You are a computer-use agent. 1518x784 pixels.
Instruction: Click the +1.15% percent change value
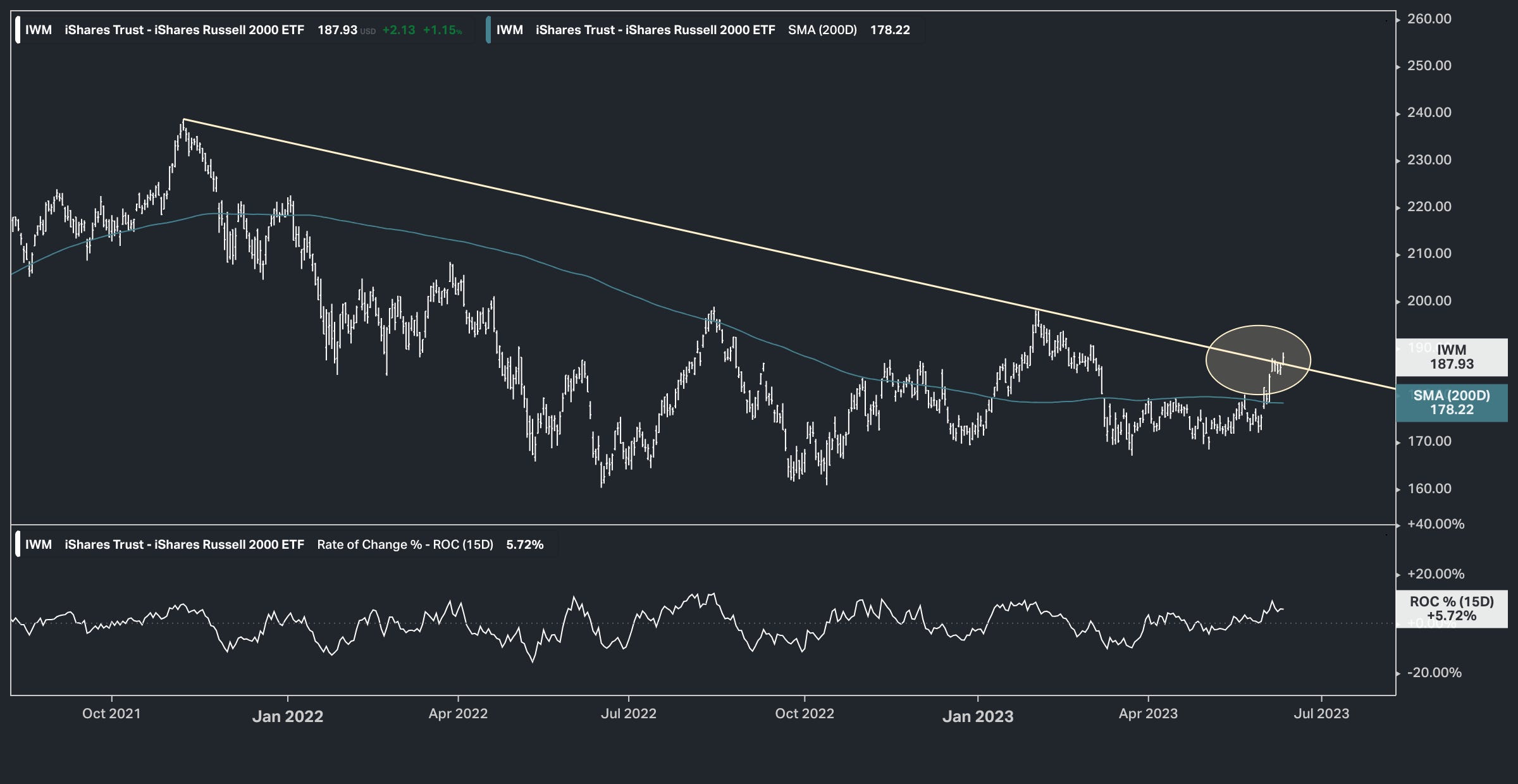(x=442, y=30)
